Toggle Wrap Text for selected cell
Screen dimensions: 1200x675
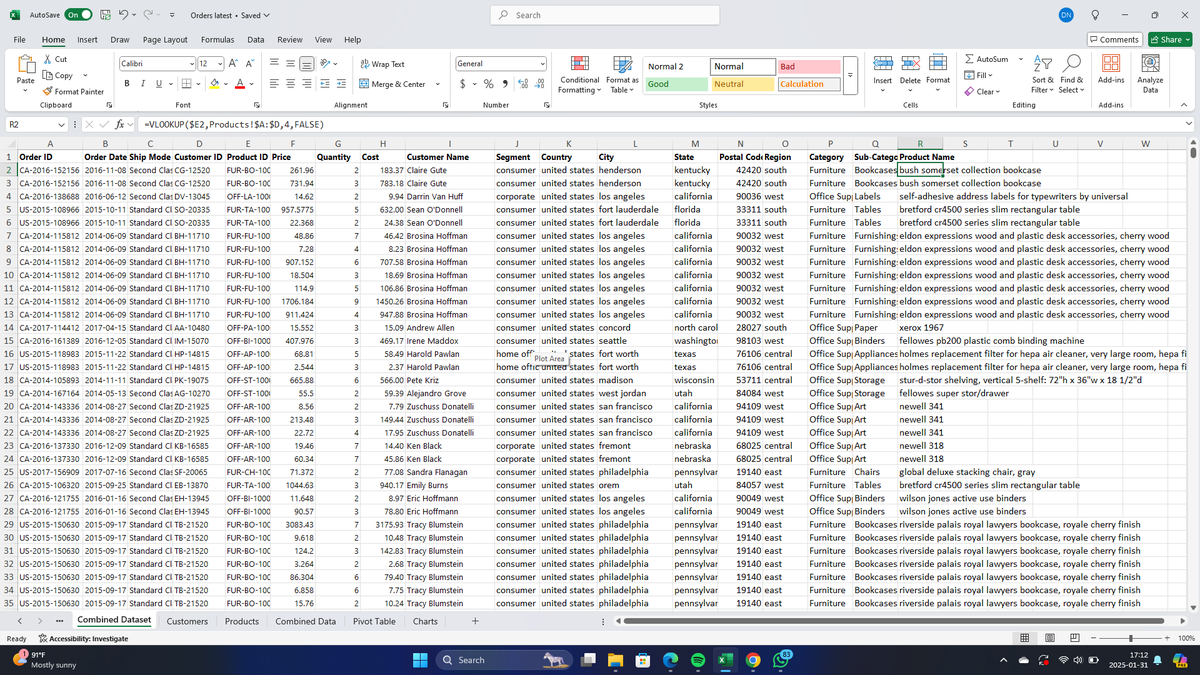click(x=382, y=64)
